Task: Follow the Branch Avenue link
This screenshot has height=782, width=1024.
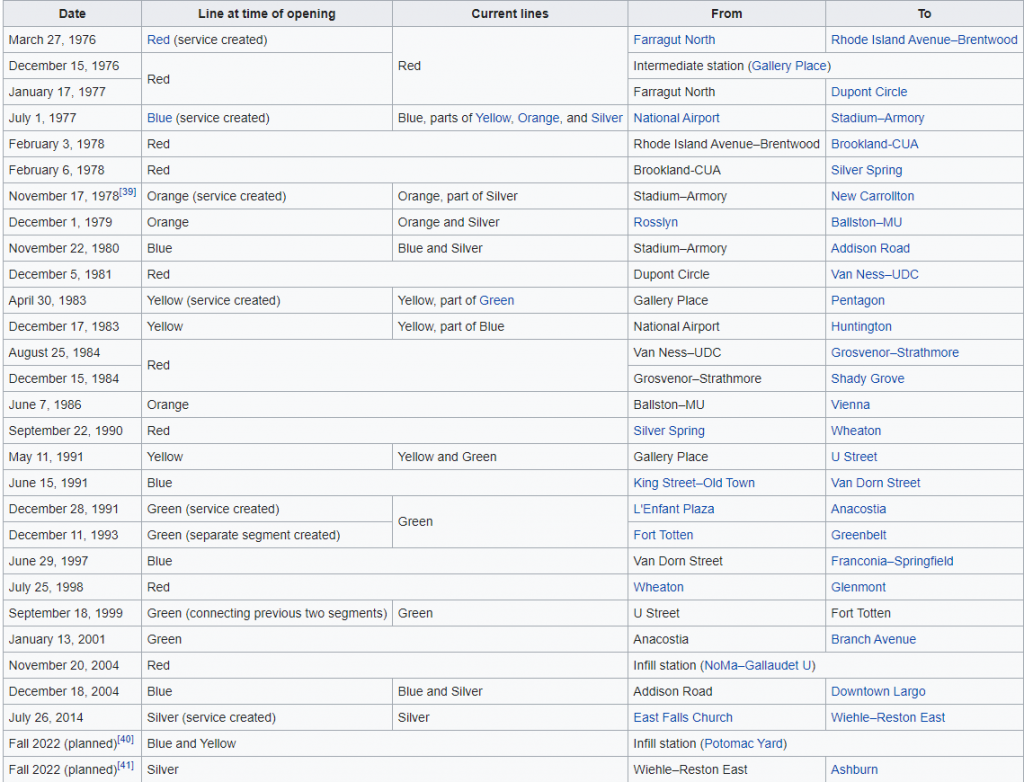Action: click(x=873, y=641)
